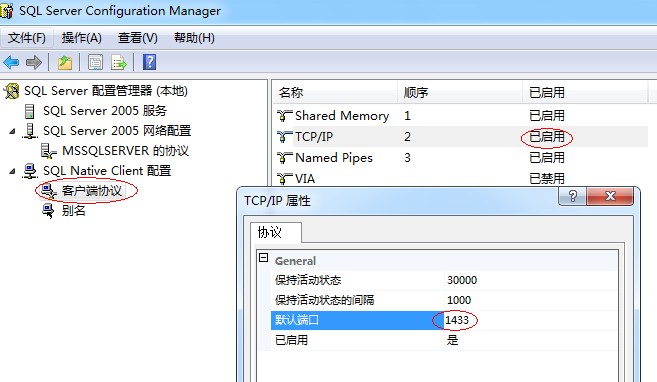The width and height of the screenshot is (657, 382).
Task: Click the MSSQLSERVER 的协议 icon
Action: 49,151
